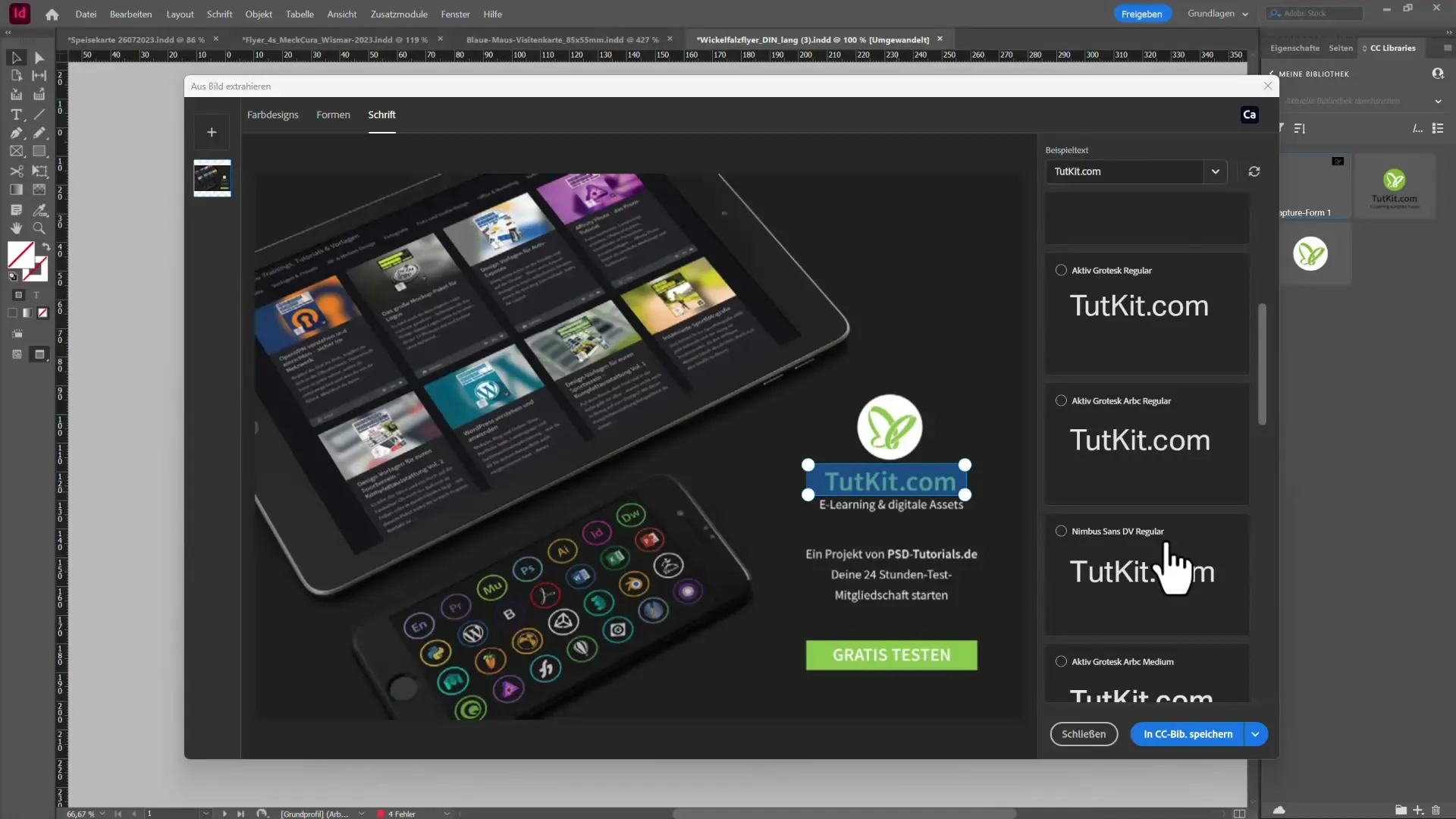Select Aktiv Grotesk Arbc Regular radio button
Image resolution: width=1456 pixels, height=819 pixels.
point(1061,400)
